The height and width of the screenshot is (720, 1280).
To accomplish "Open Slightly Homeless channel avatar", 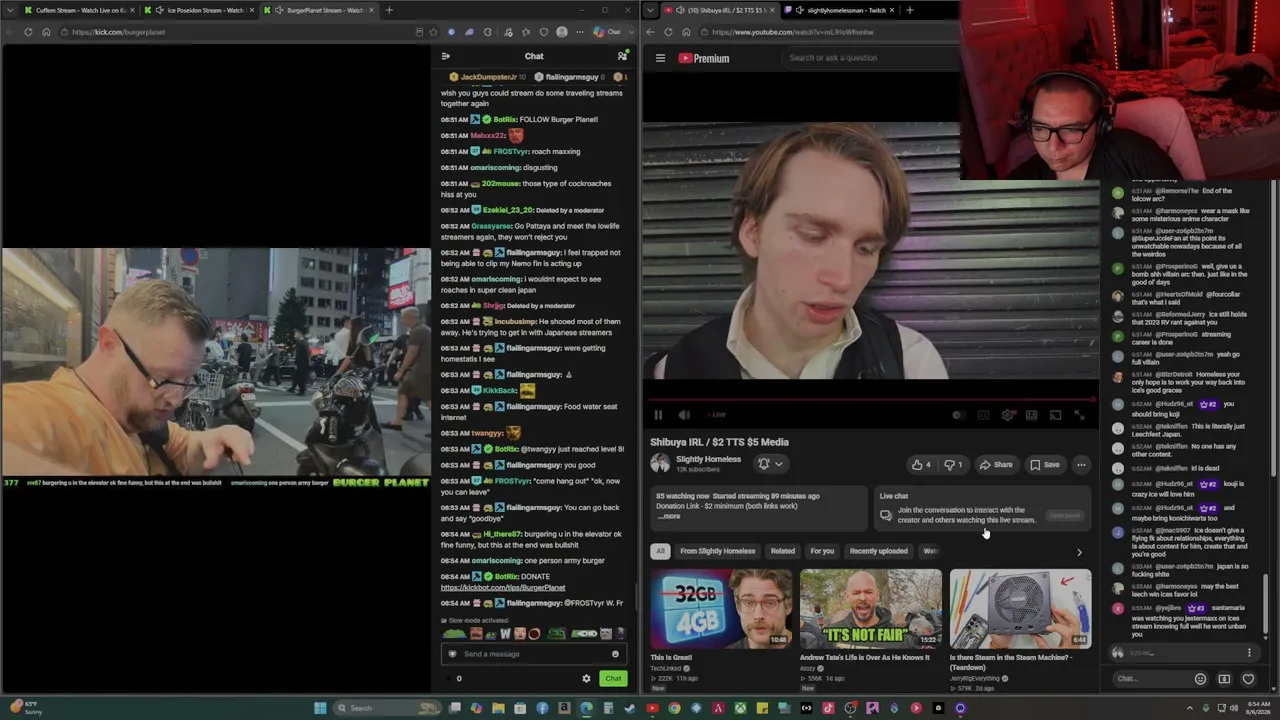I will [x=660, y=463].
